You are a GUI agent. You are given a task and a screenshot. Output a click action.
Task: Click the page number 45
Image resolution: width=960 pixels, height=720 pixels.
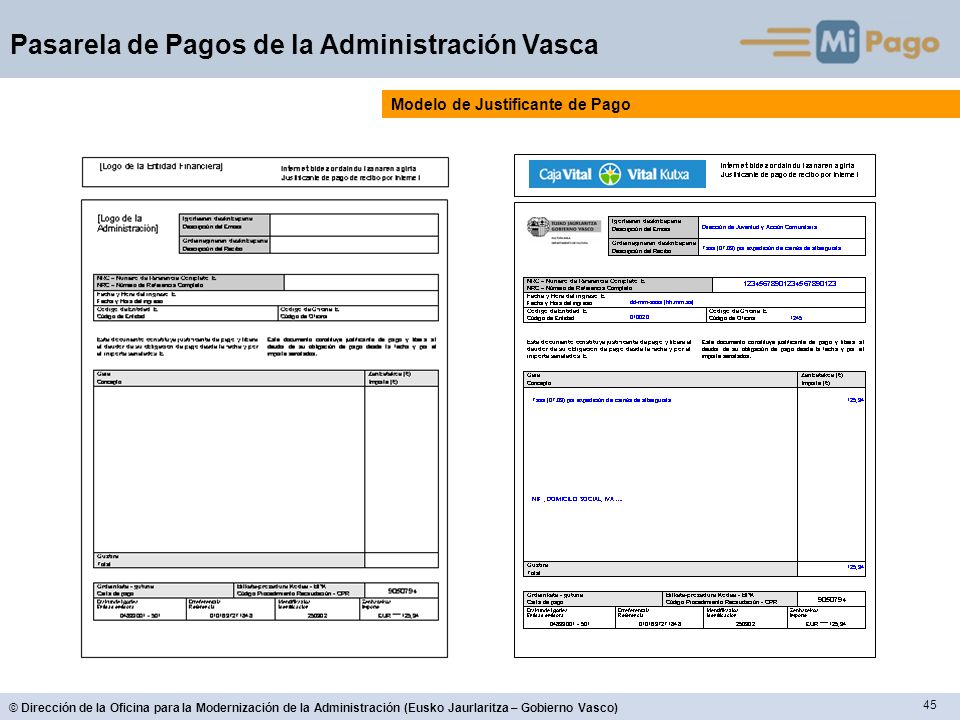coord(929,705)
